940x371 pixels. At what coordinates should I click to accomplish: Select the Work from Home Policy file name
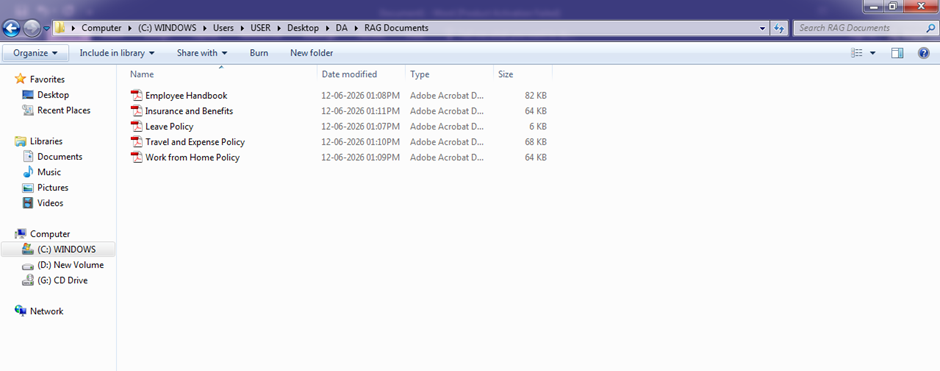click(192, 158)
